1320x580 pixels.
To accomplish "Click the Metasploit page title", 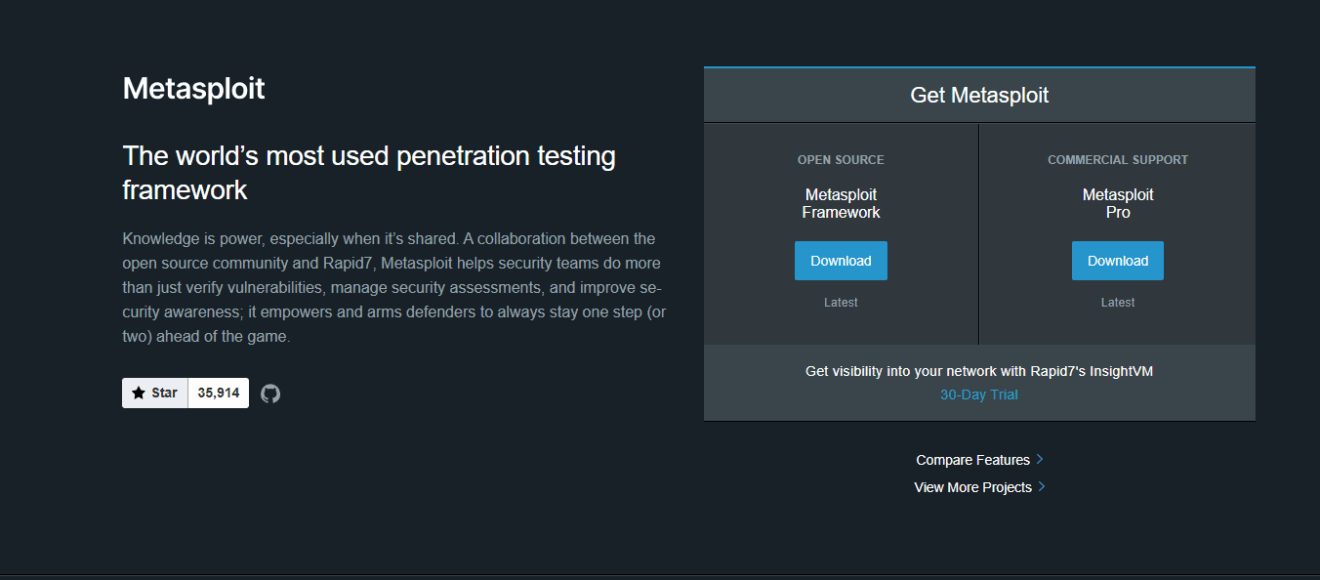I will (x=193, y=89).
